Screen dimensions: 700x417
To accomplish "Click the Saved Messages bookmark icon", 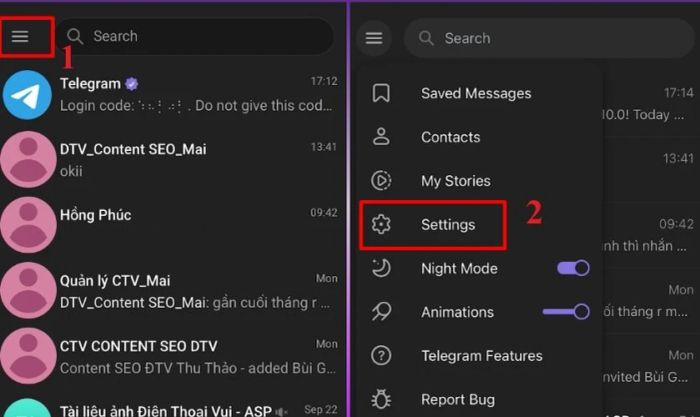I will 381,93.
